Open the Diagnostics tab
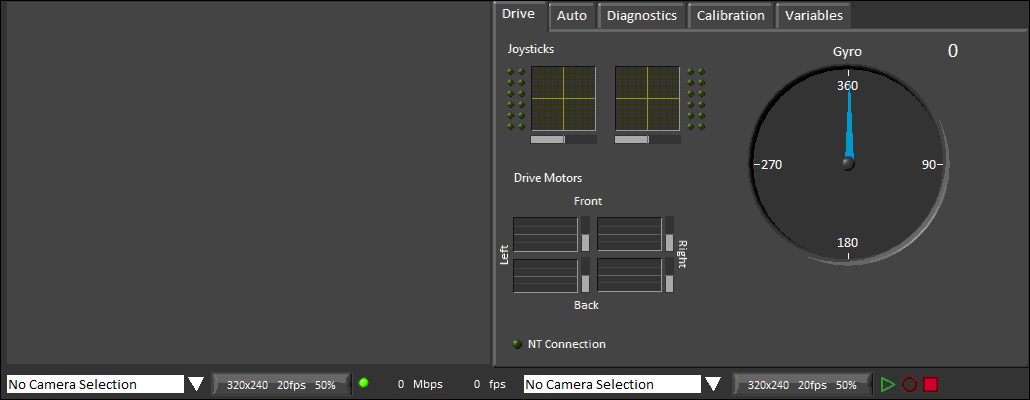 (642, 16)
